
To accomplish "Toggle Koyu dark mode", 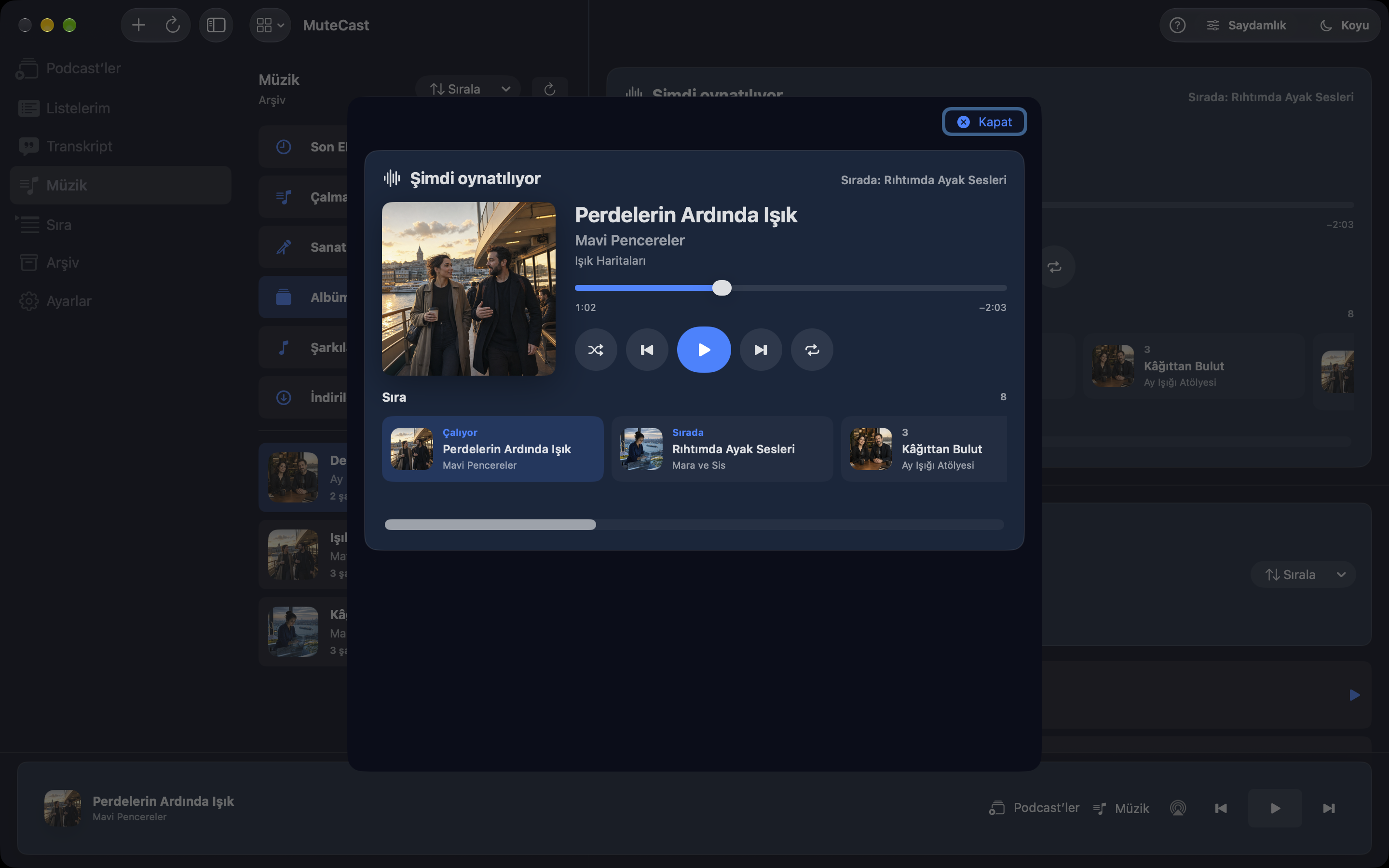I will [x=1344, y=25].
